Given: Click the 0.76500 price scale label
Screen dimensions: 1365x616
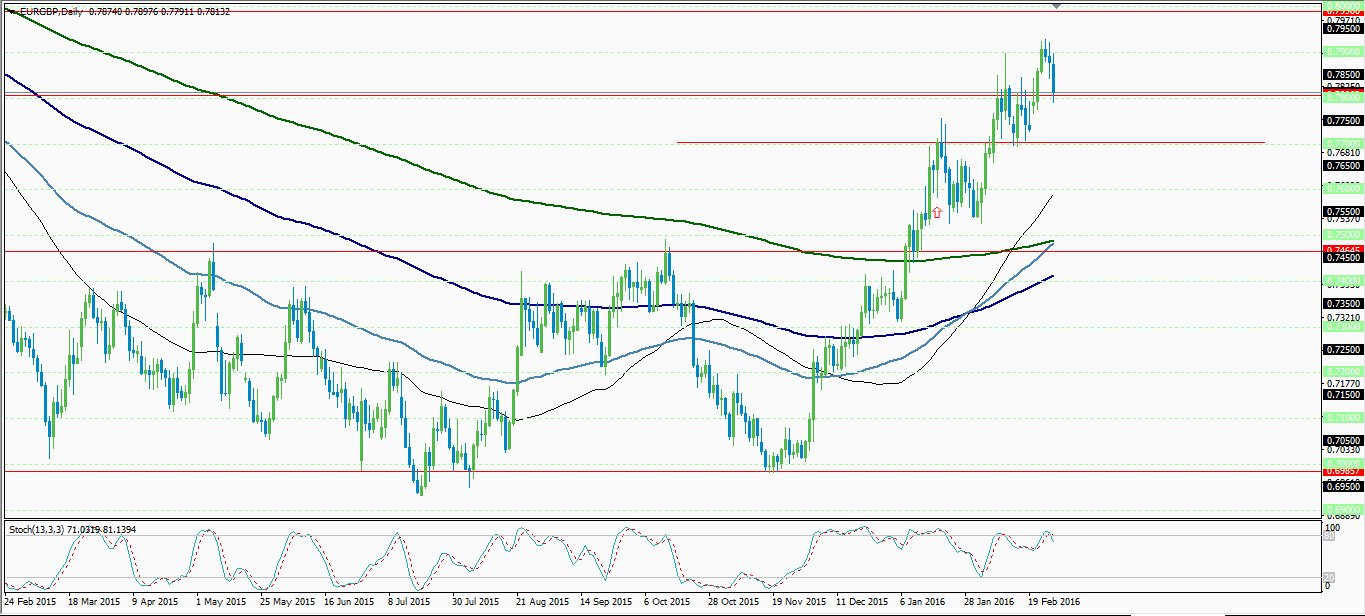Looking at the screenshot, I should (x=1341, y=166).
